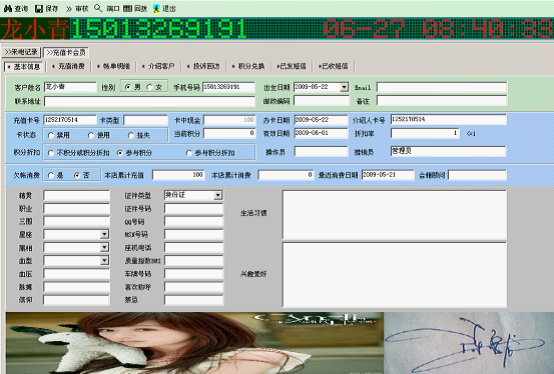Click the floppy disk 保存 save icon
This screenshot has width=554, height=374.
point(39,8)
